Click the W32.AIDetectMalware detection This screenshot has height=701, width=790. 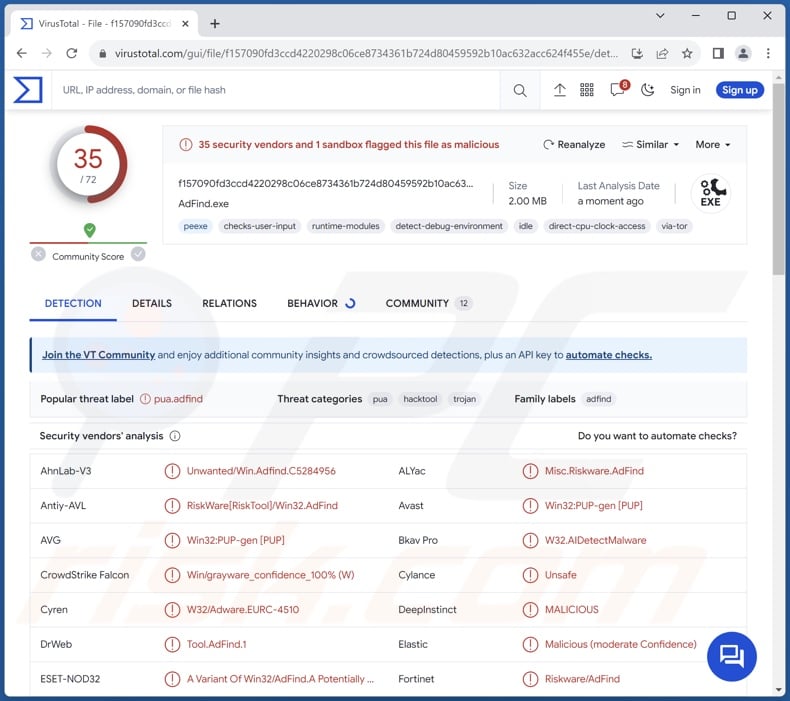(x=596, y=540)
